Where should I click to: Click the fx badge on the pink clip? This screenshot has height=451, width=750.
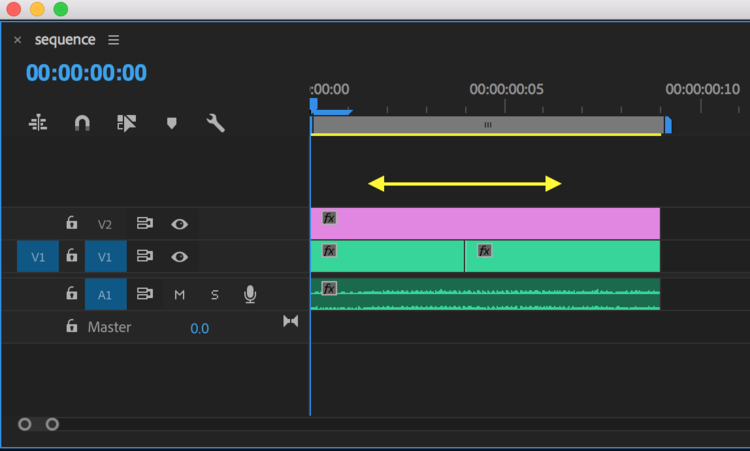coord(329,217)
